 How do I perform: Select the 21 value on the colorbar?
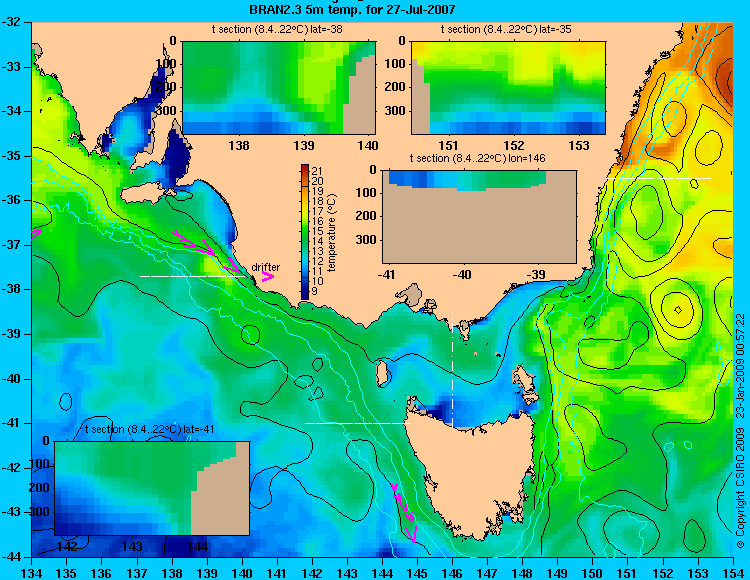point(318,171)
